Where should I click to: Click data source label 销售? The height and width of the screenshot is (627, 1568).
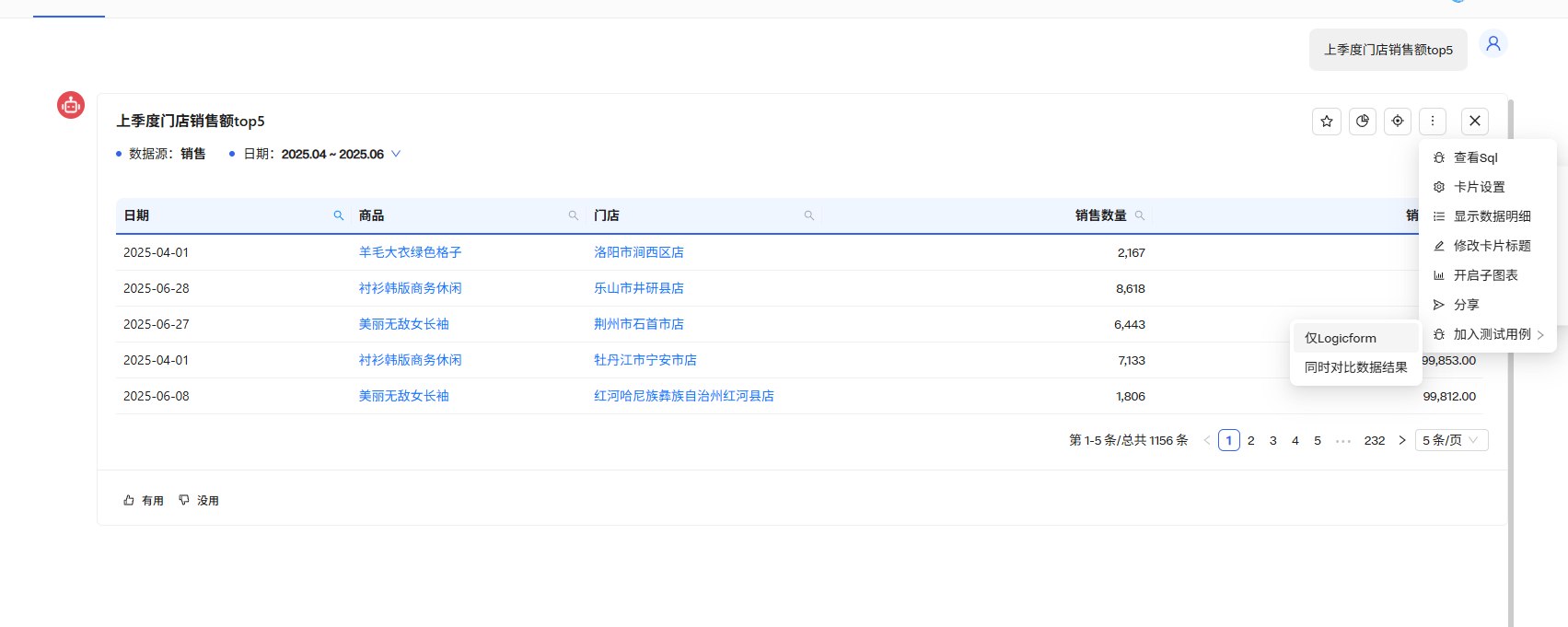point(193,154)
